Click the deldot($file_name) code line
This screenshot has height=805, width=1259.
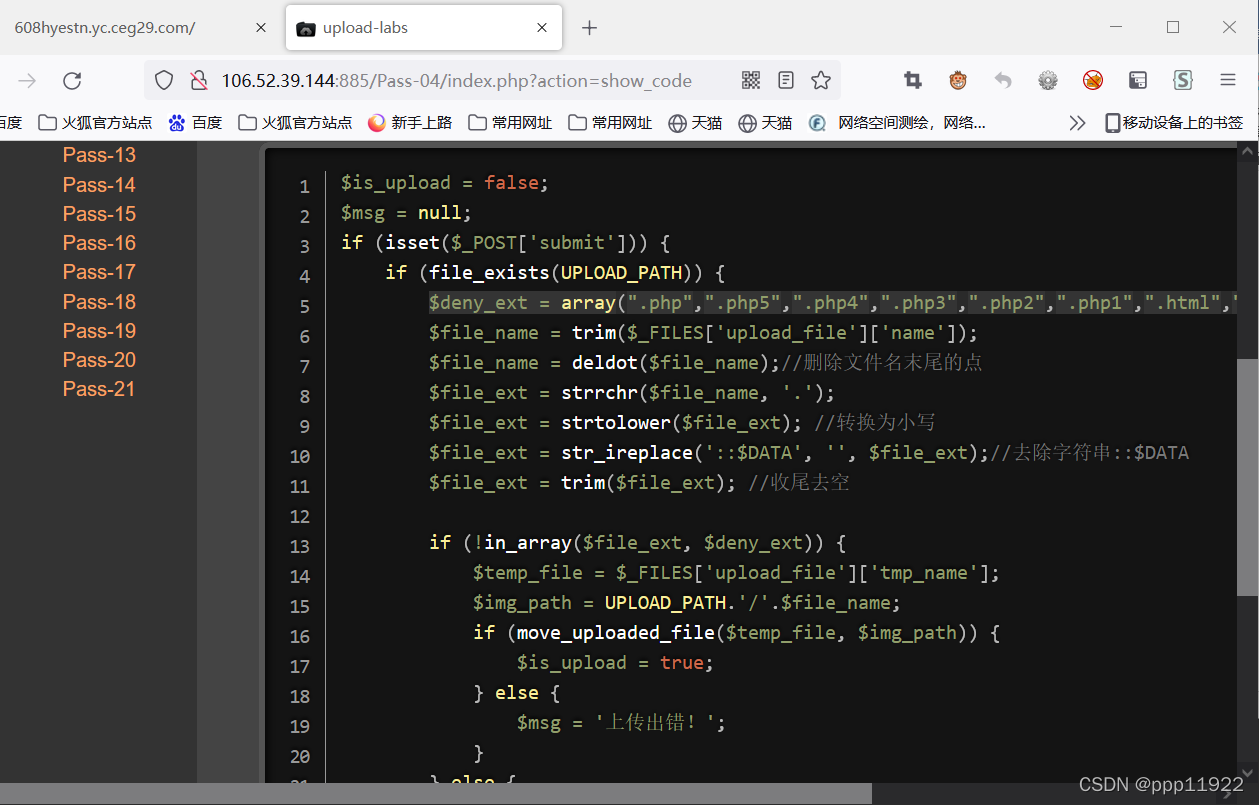(705, 363)
